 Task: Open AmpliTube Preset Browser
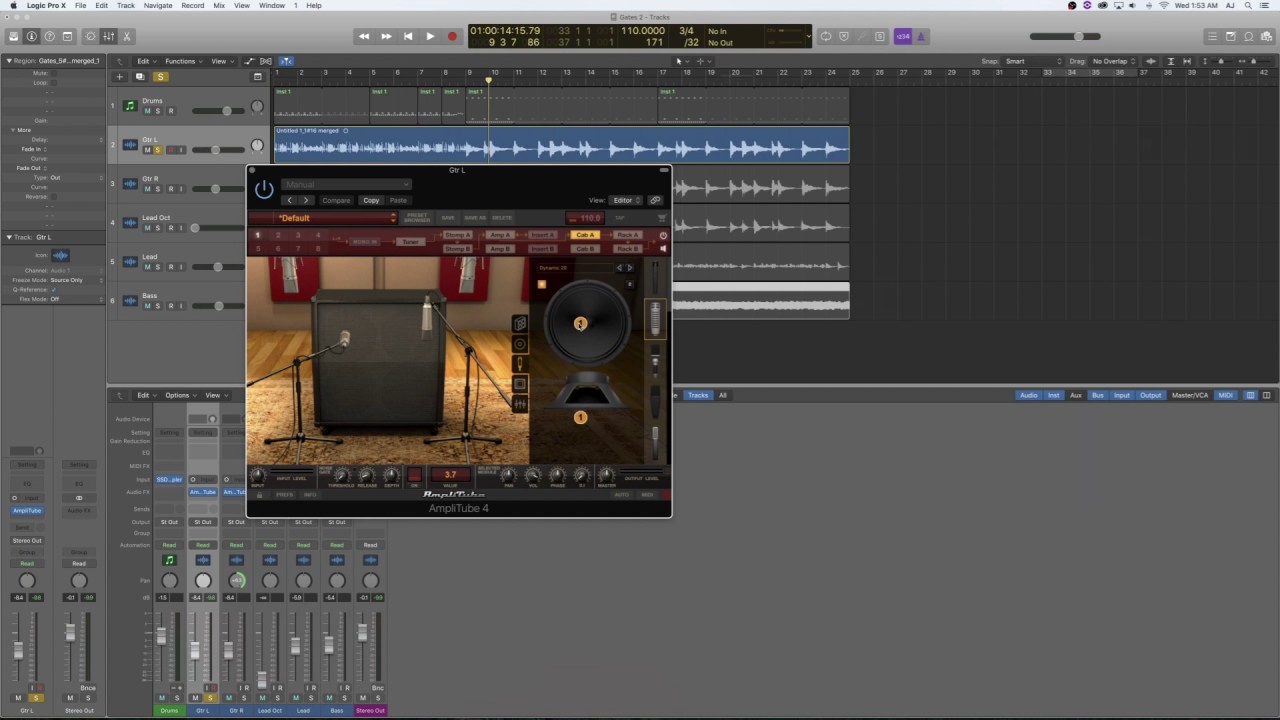(x=417, y=218)
